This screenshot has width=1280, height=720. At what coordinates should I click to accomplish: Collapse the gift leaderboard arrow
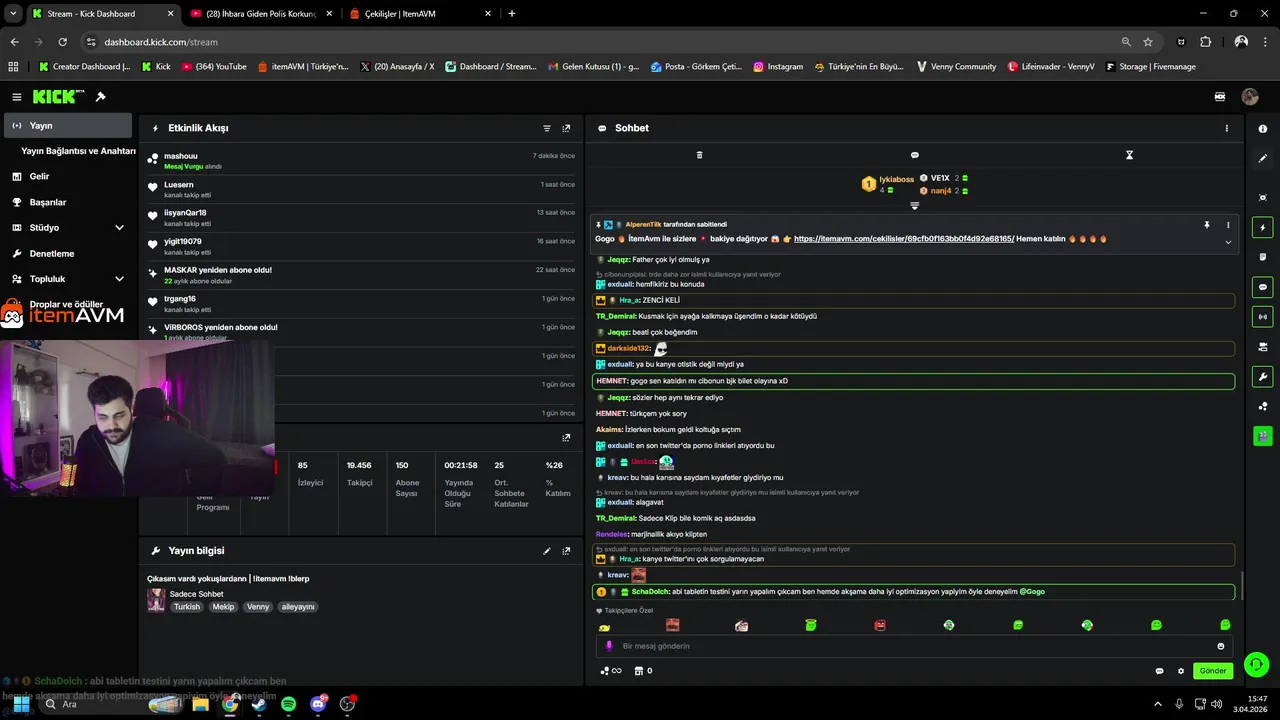(914, 206)
